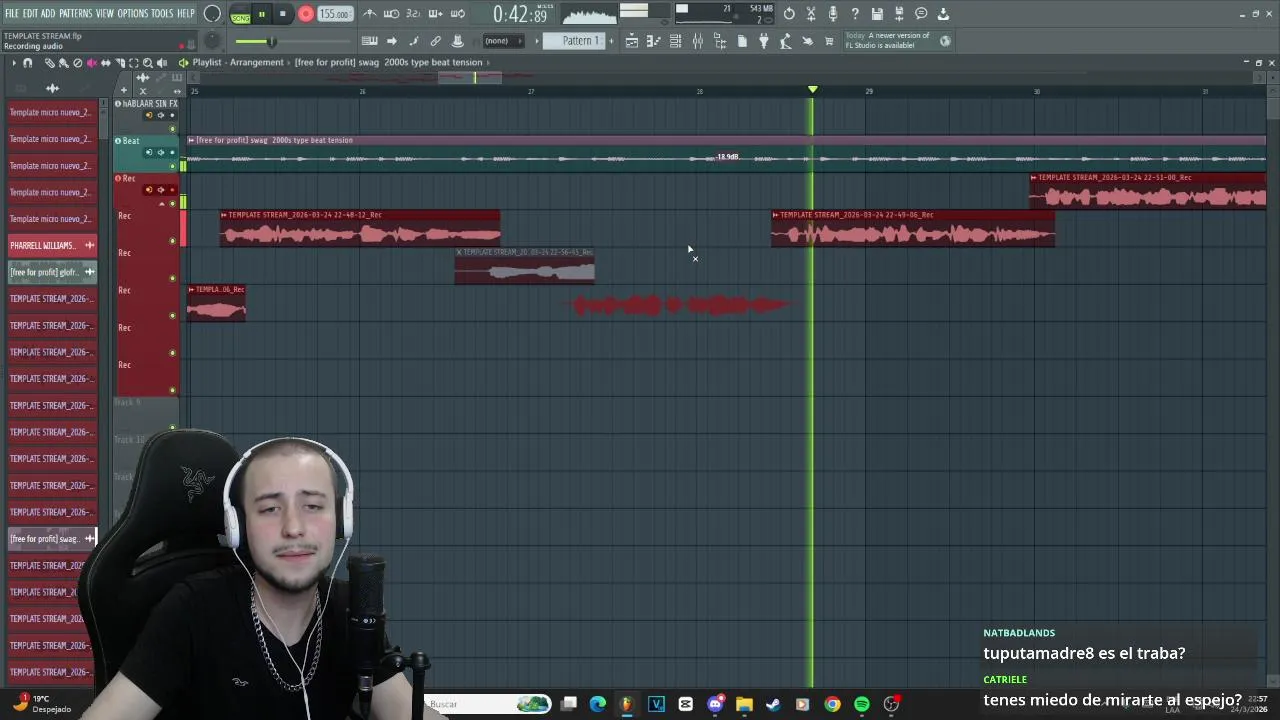
Task: Open the OPTIONS menu
Action: (132, 13)
